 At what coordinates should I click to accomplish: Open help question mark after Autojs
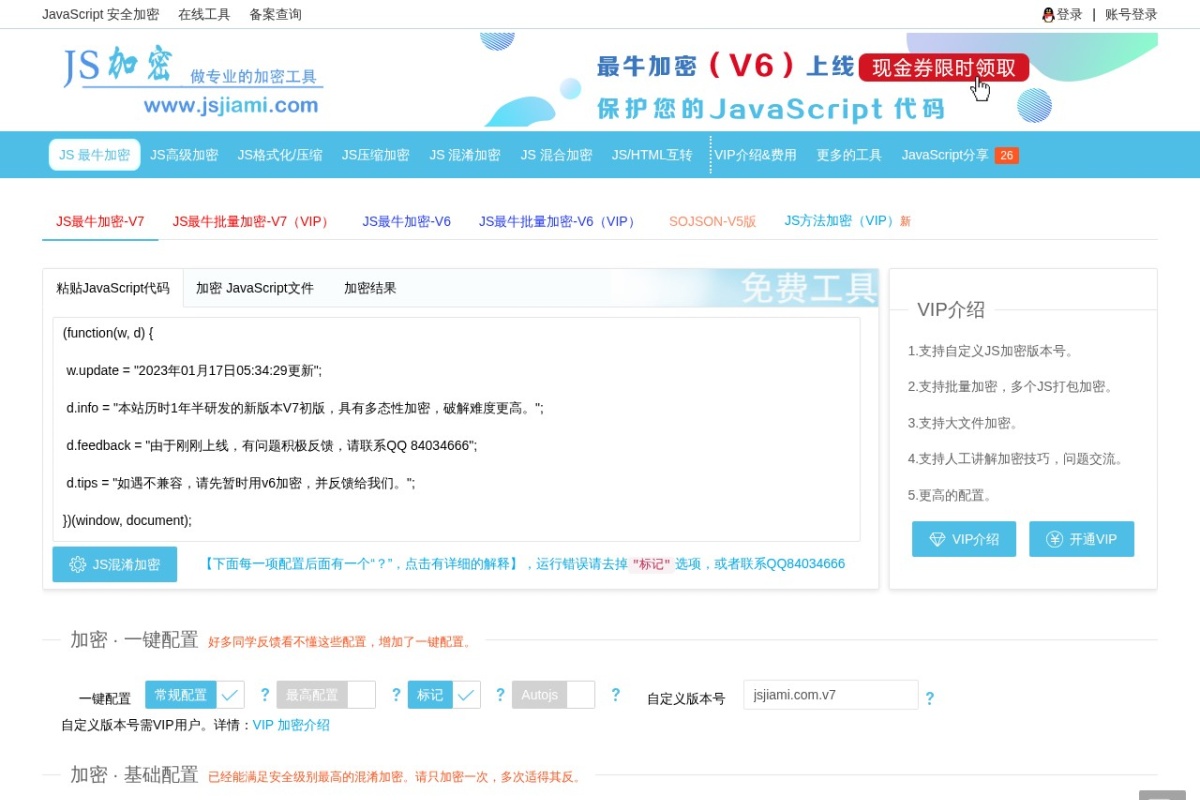point(615,694)
